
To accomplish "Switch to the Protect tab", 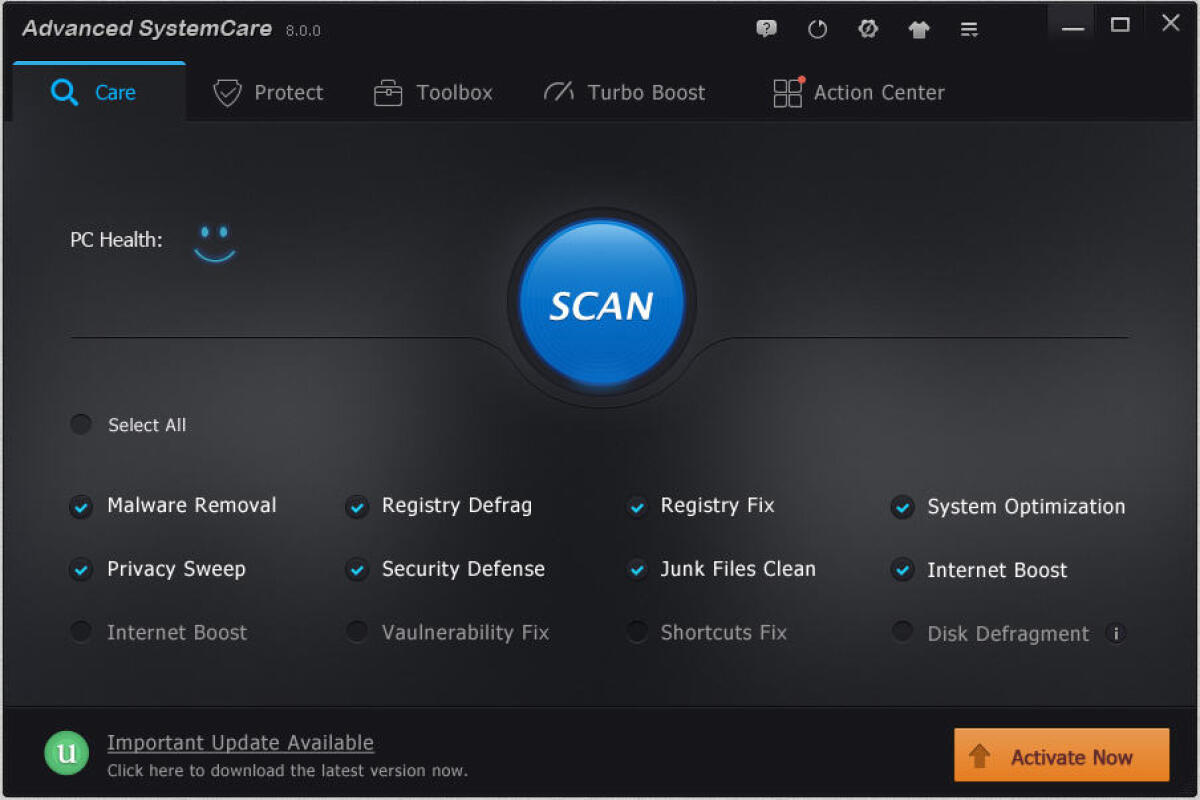I will tap(268, 92).
